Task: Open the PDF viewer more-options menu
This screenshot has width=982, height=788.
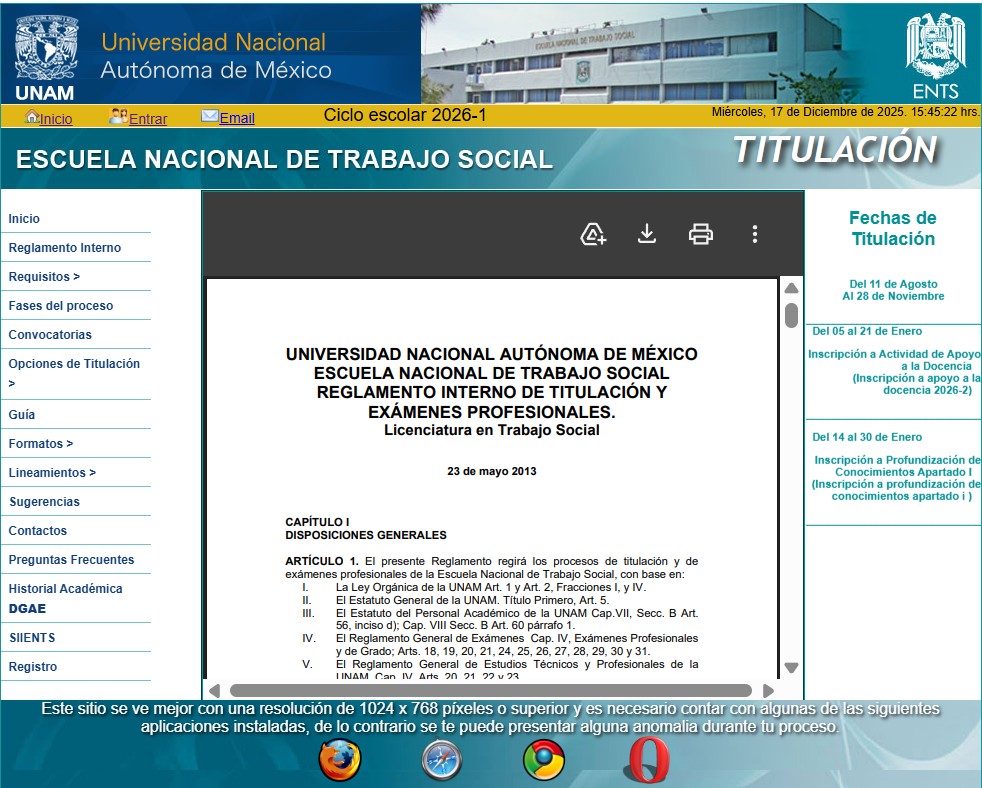Action: (x=755, y=234)
